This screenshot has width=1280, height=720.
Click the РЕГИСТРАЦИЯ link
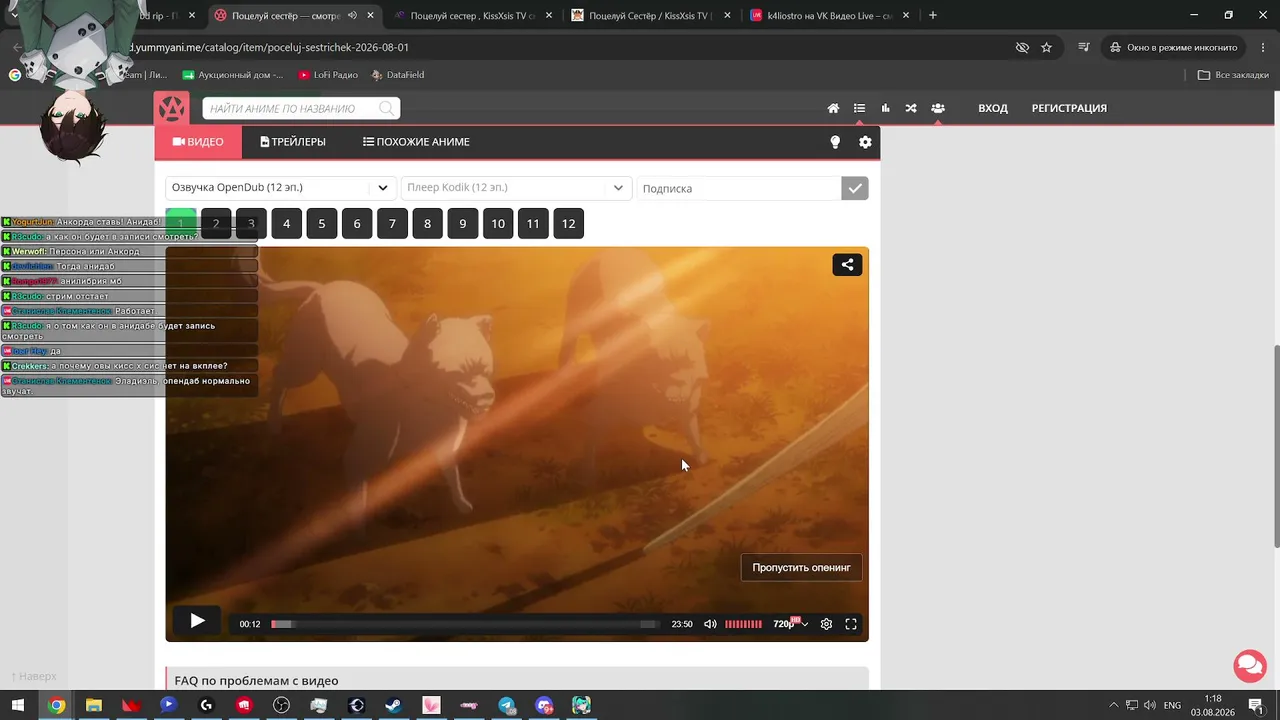click(x=1069, y=108)
